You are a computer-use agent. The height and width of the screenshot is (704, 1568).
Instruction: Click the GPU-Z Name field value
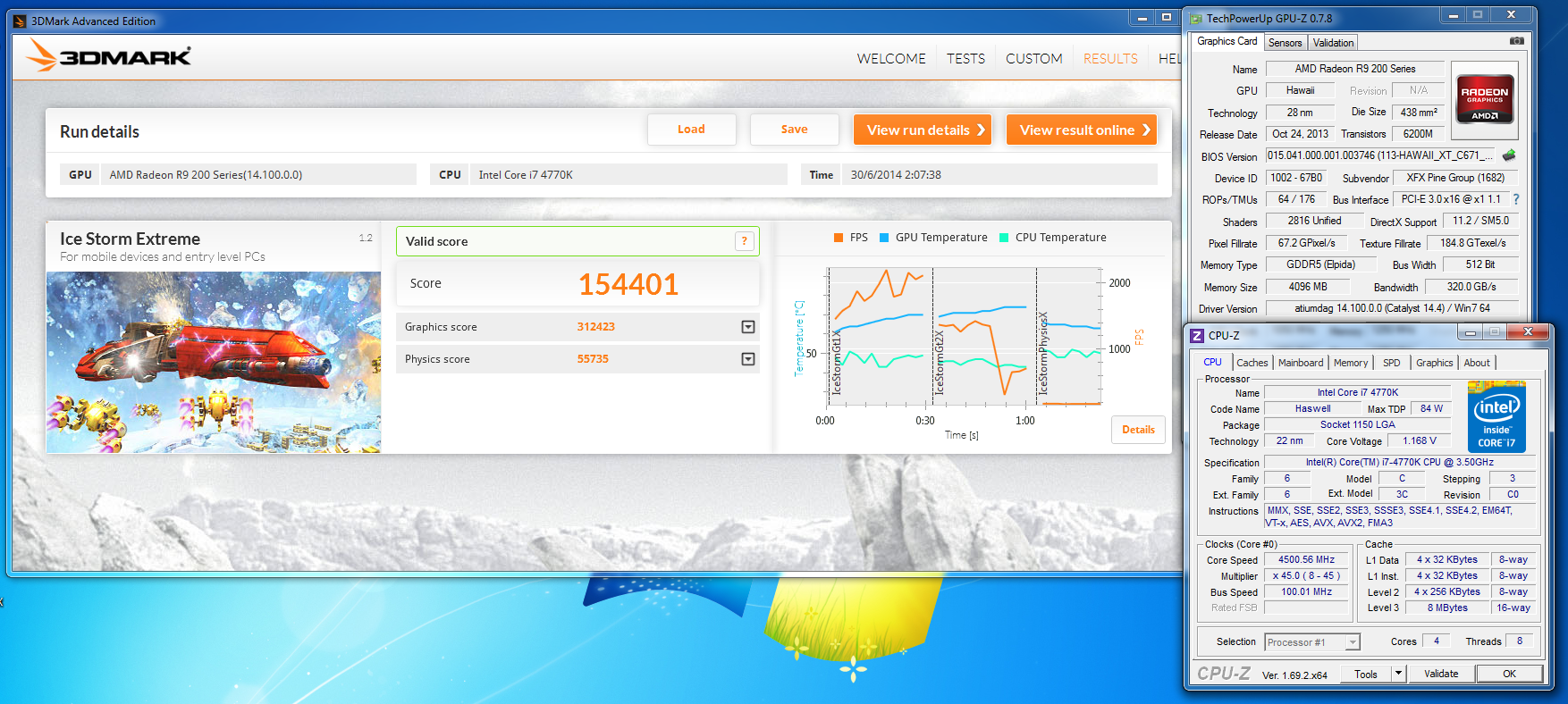tap(1354, 69)
